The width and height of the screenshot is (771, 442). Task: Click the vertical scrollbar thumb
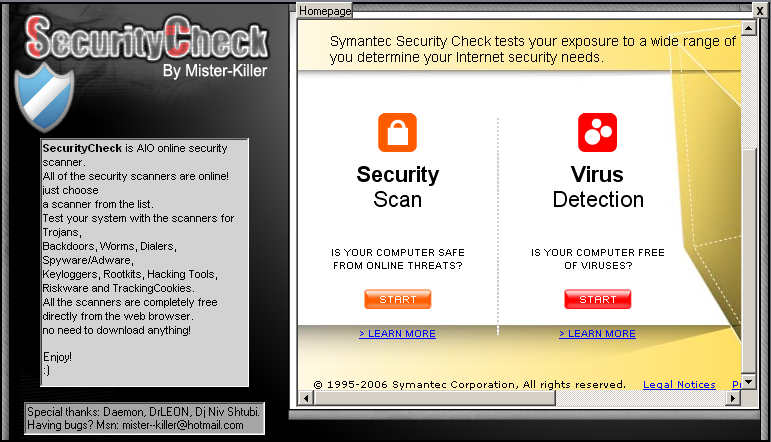coord(748,260)
